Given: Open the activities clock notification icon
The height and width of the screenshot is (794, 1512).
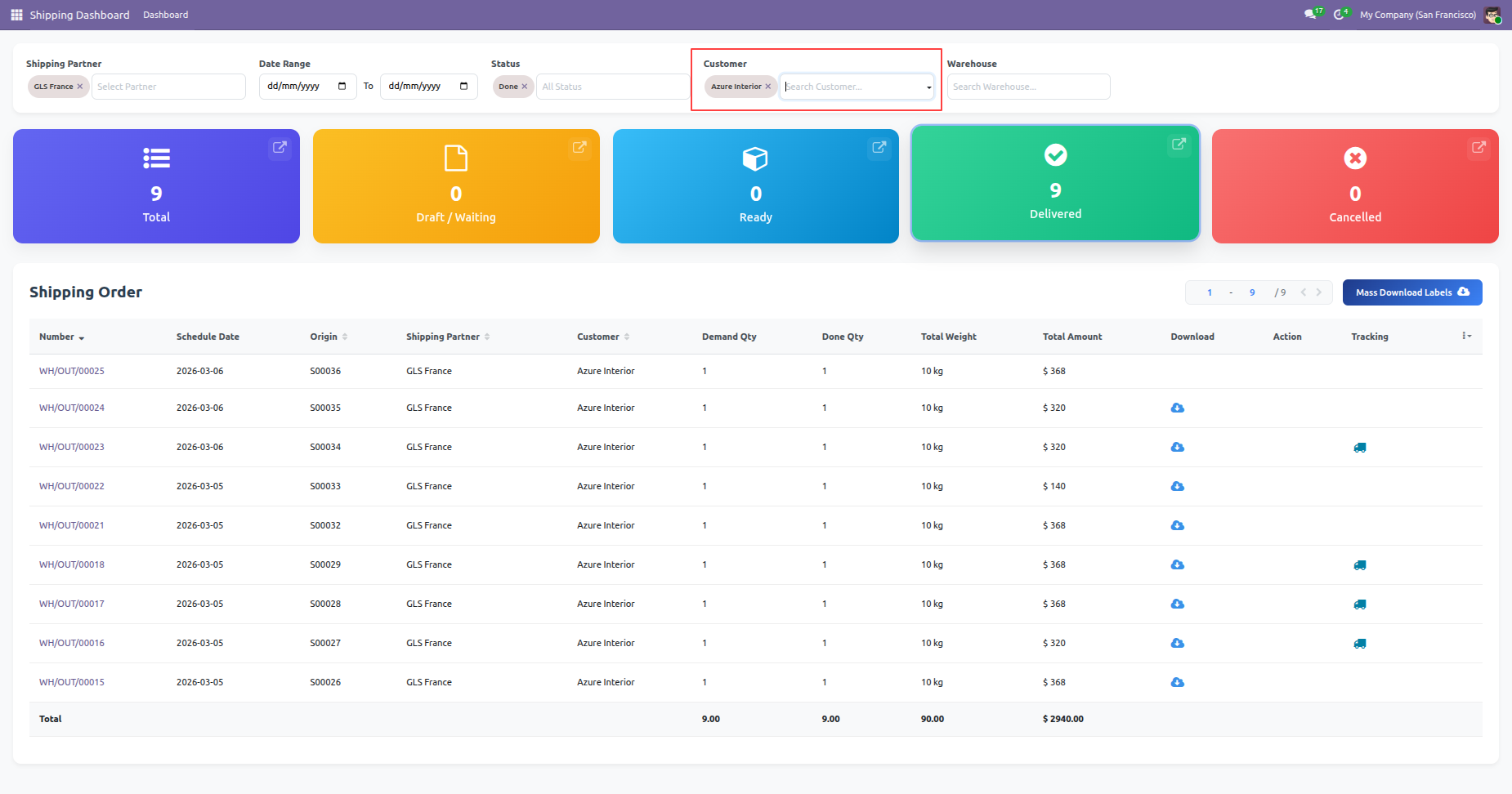Looking at the screenshot, I should (x=1339, y=15).
